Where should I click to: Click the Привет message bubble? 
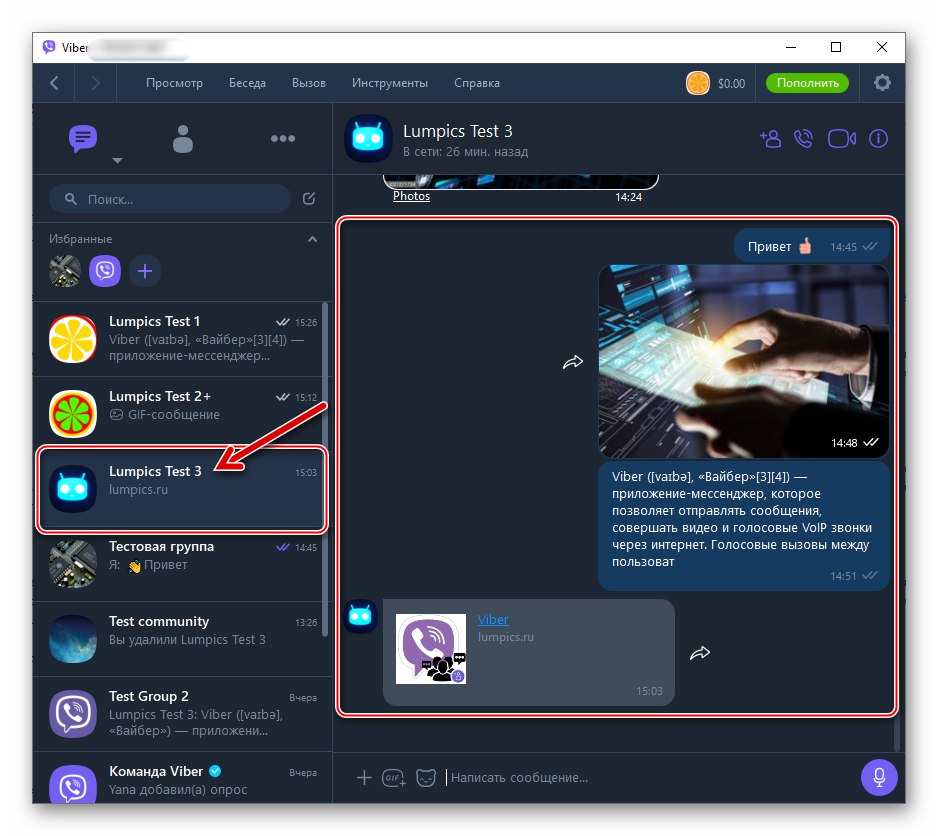tap(812, 246)
